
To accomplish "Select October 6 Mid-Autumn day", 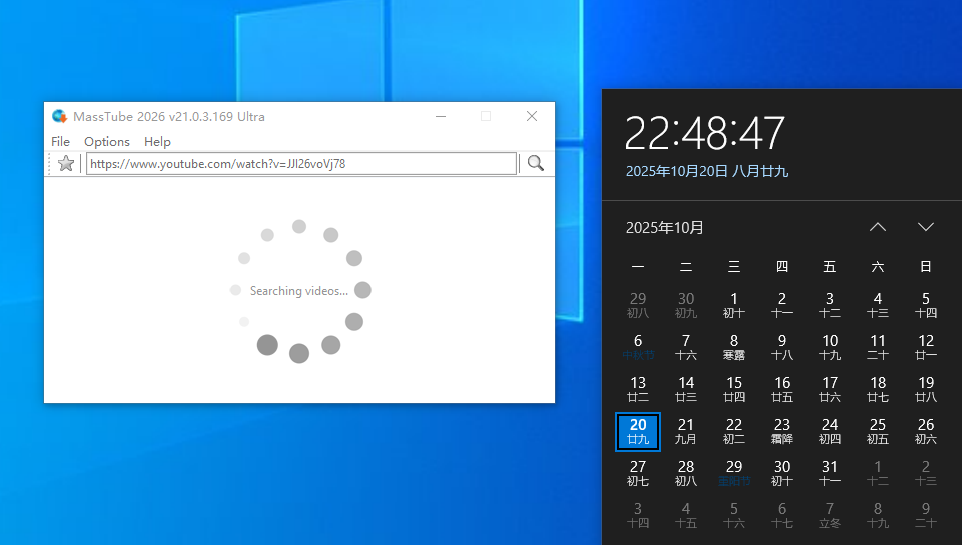I will pos(638,347).
